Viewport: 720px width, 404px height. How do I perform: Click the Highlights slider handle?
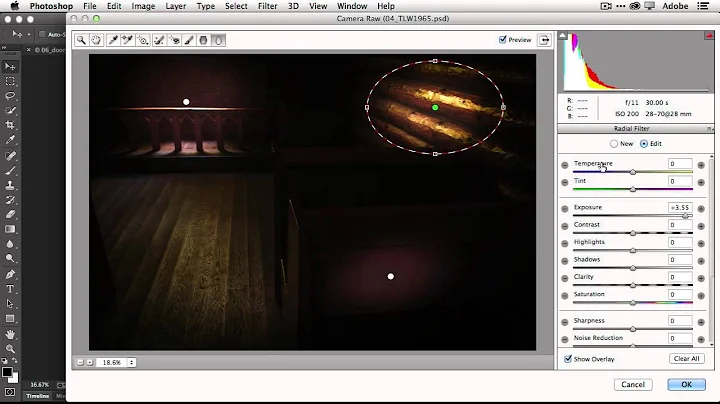click(x=633, y=251)
